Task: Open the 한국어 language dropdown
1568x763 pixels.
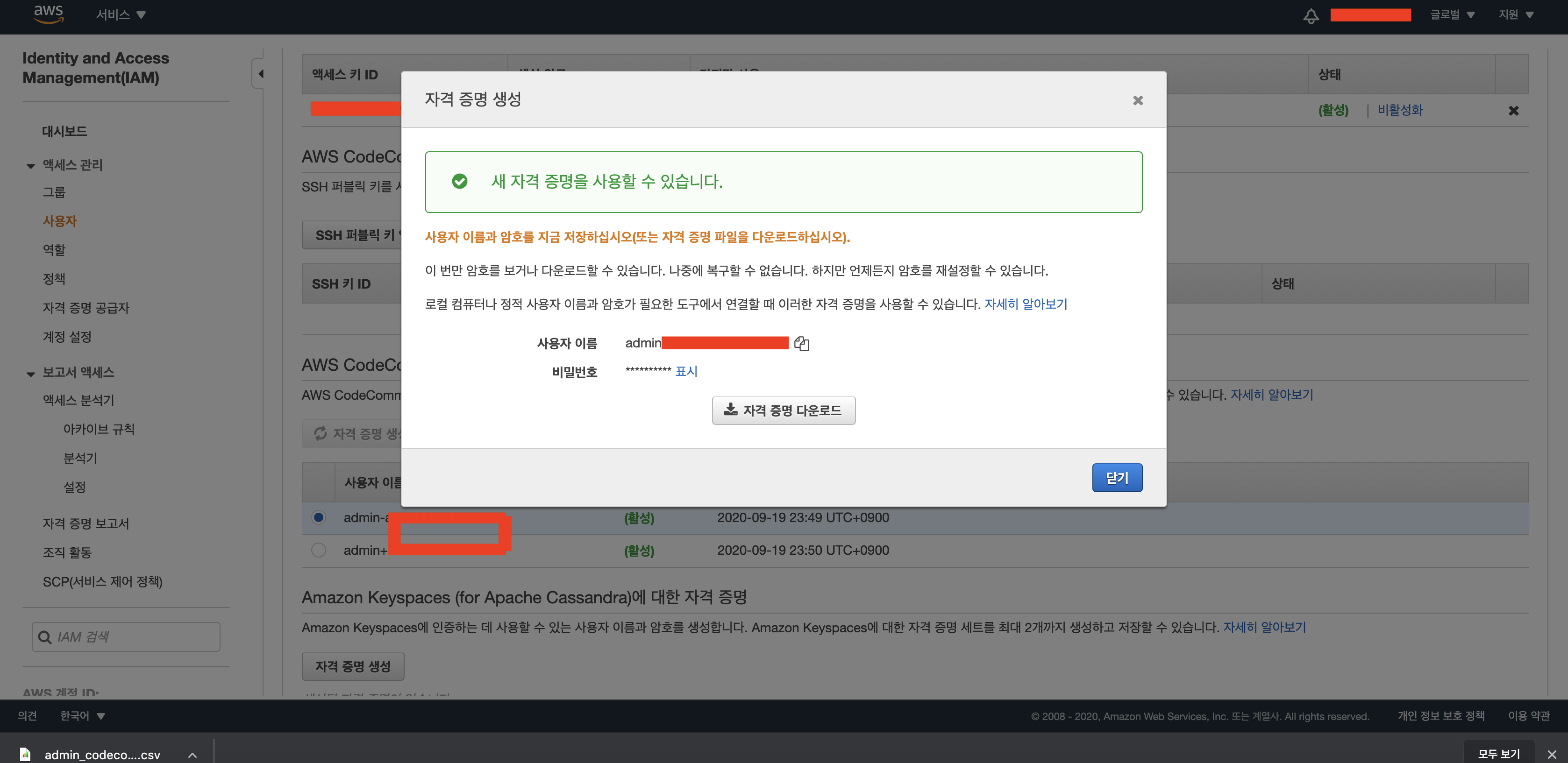Action: click(82, 715)
